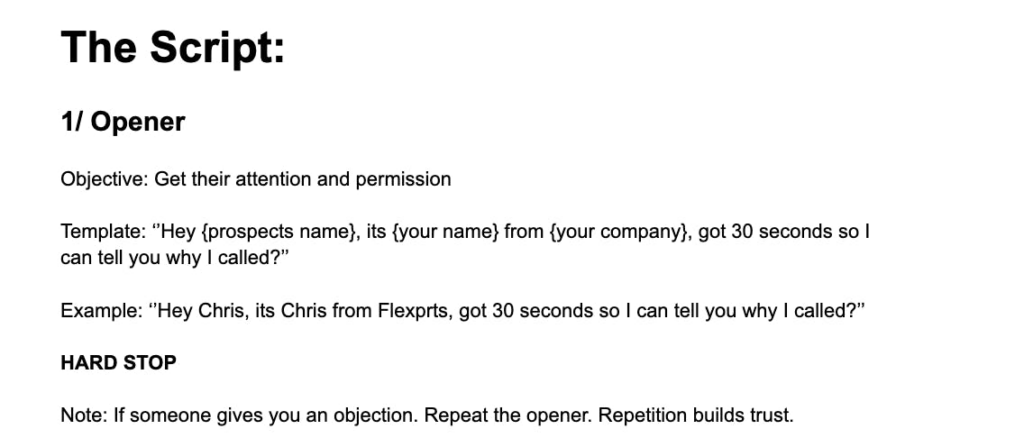
Task: Click the "{your company}" placeholder
Action: [620, 232]
